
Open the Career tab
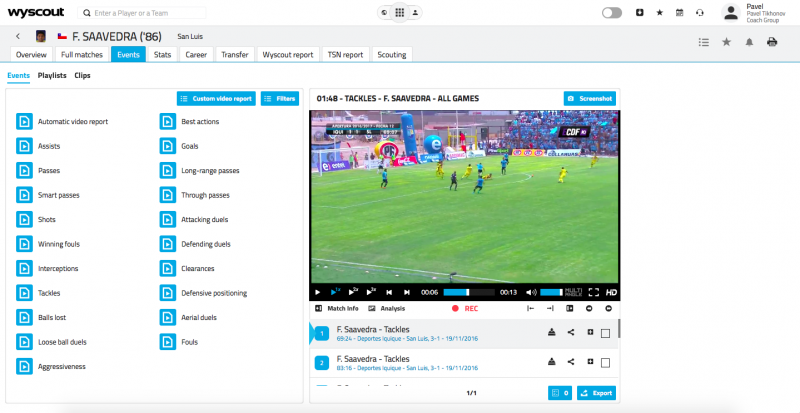[196, 55]
